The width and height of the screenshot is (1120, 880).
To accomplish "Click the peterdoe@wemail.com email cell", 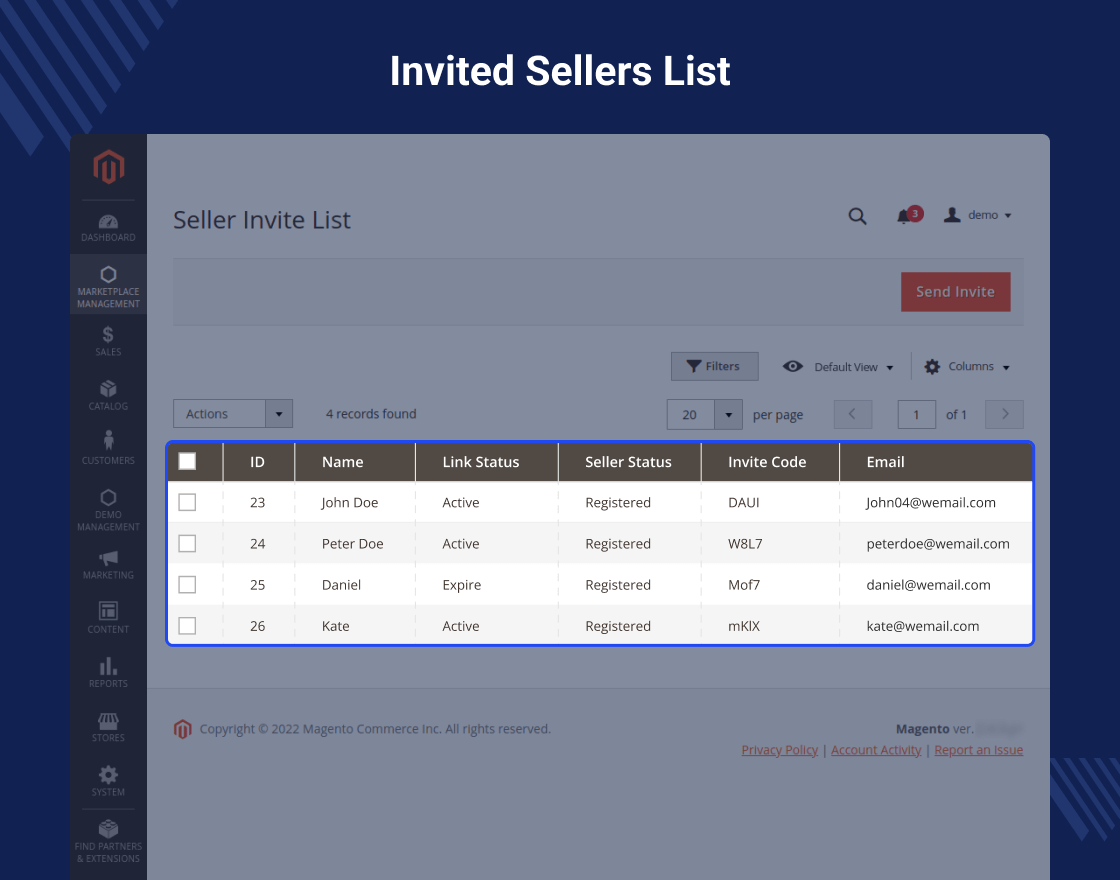I will click(x=938, y=544).
